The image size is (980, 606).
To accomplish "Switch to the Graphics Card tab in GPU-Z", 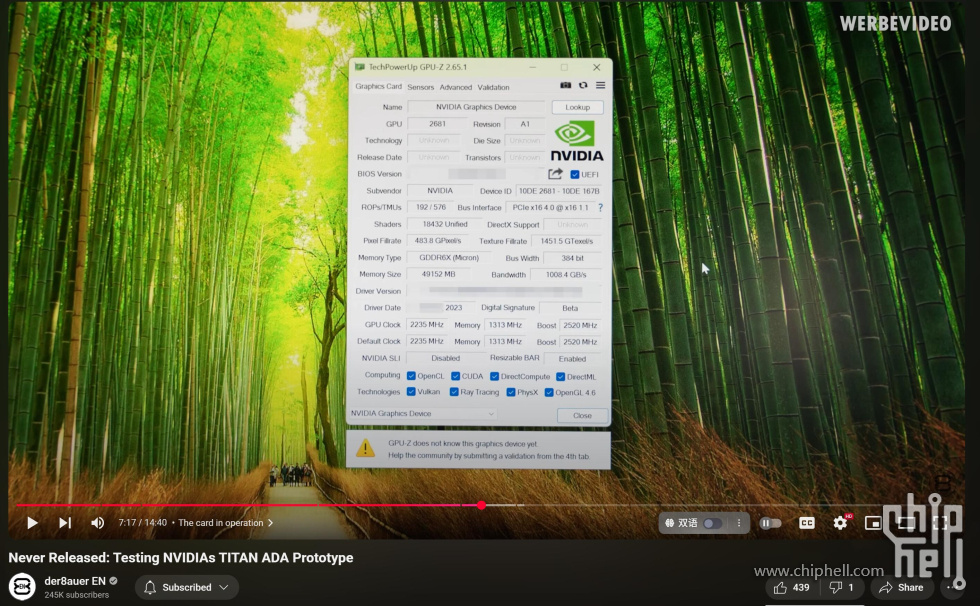I will coord(378,86).
